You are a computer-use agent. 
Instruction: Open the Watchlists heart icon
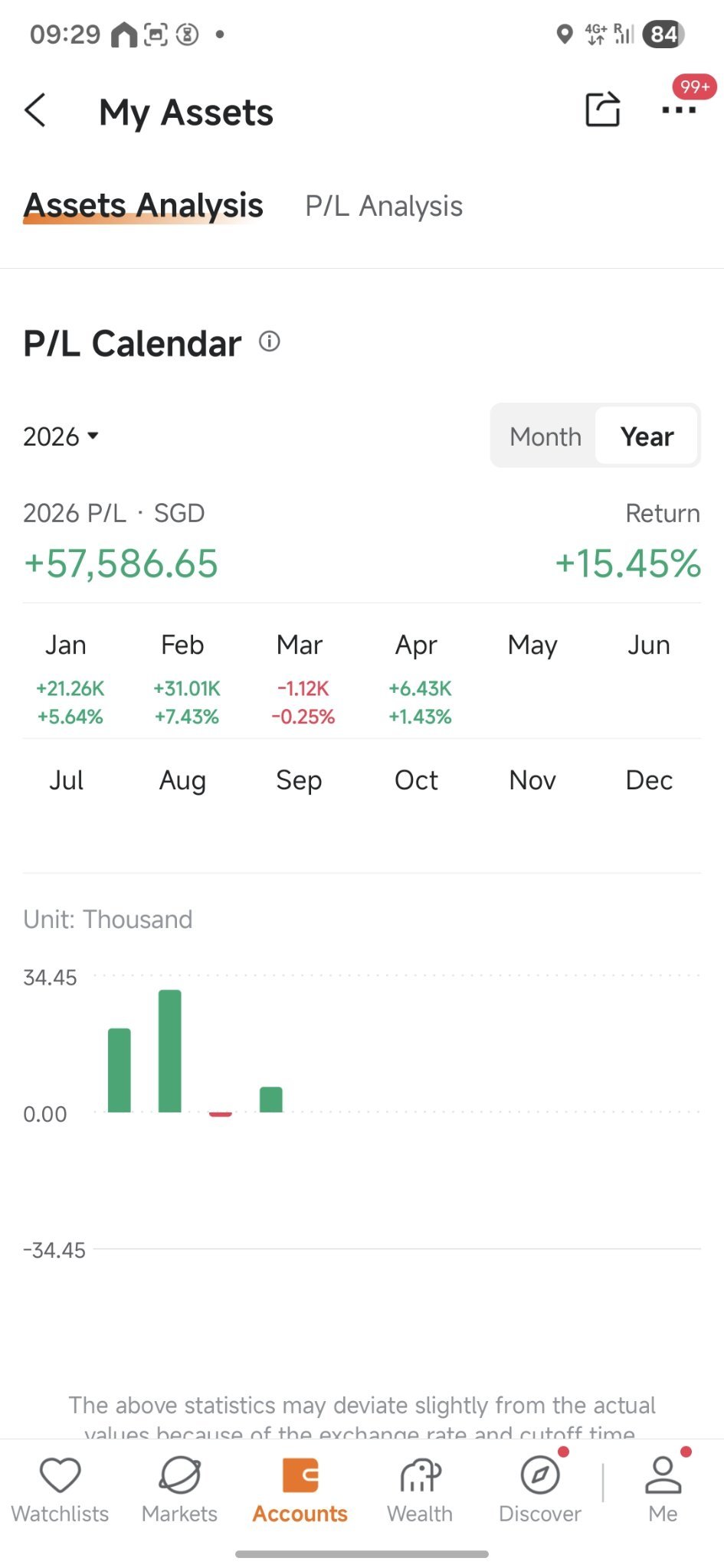(x=60, y=1475)
